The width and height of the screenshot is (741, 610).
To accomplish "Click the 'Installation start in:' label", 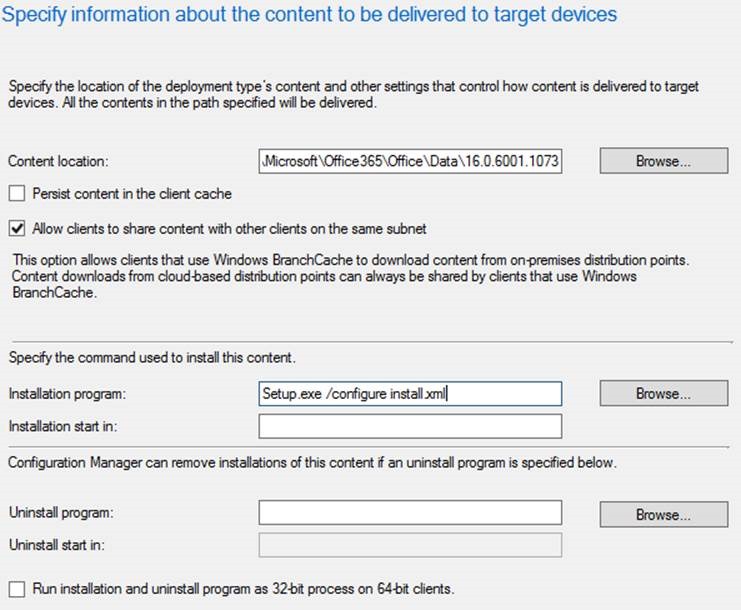I will coord(63,426).
